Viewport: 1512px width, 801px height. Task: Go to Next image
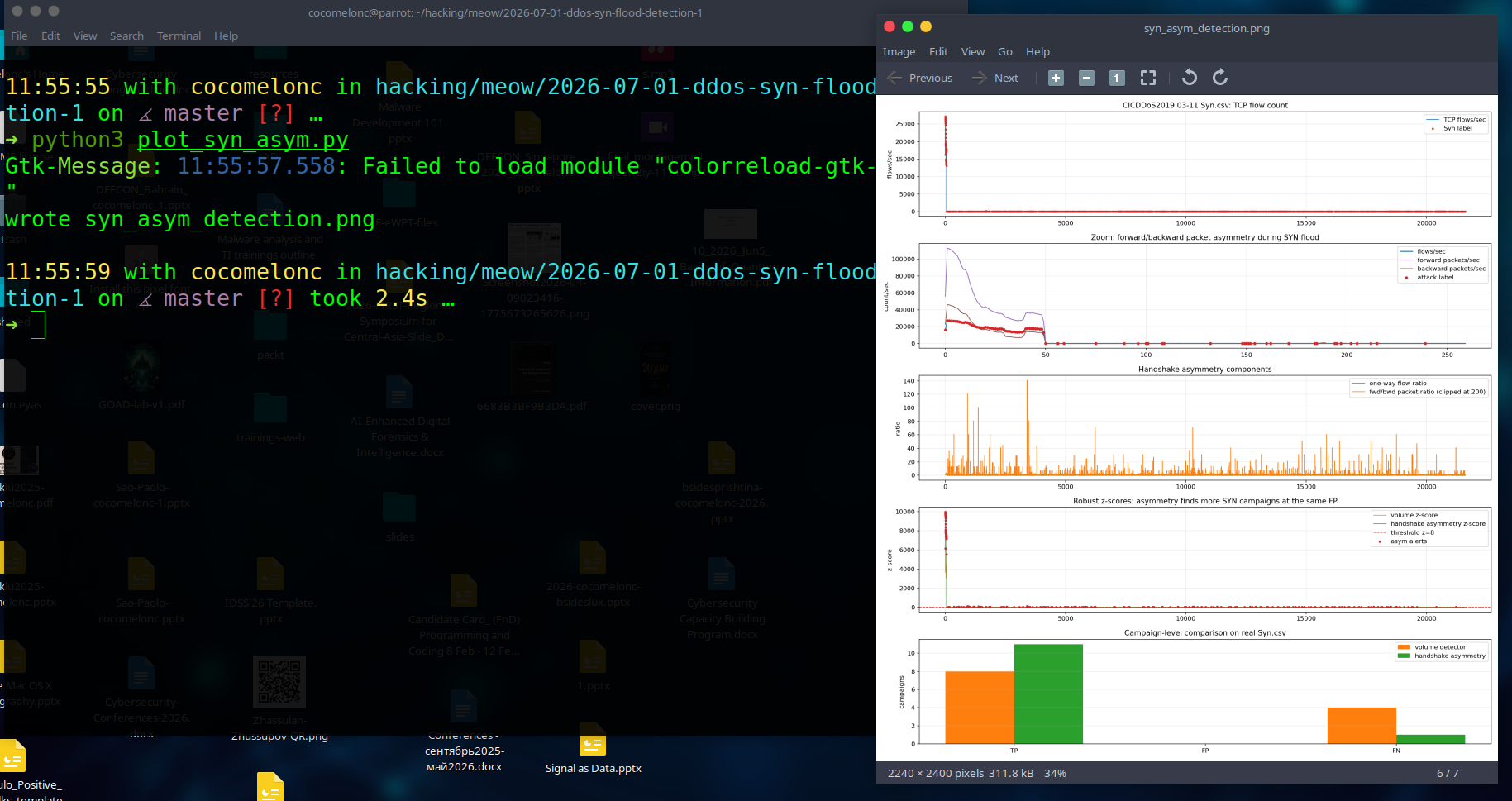click(995, 78)
